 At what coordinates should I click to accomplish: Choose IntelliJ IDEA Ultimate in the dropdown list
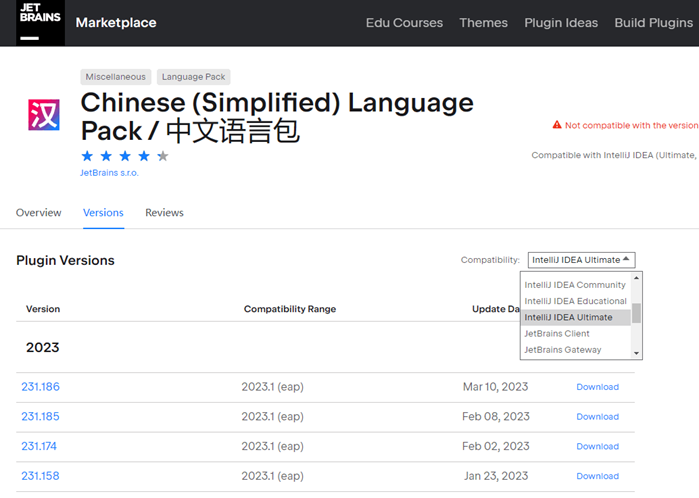pyautogui.click(x=575, y=317)
